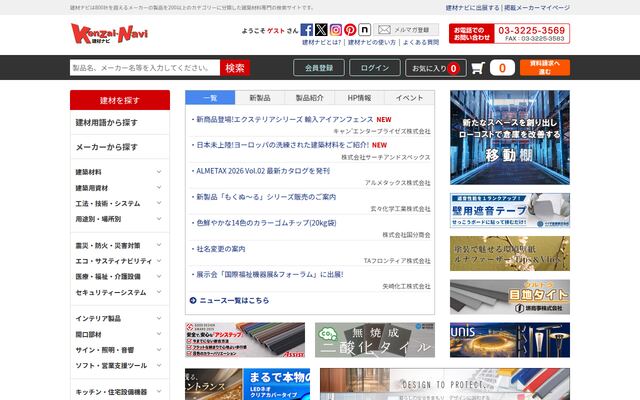Open the 掲載メーカーマイページ link
The width and height of the screenshot is (640, 400).
537,8
